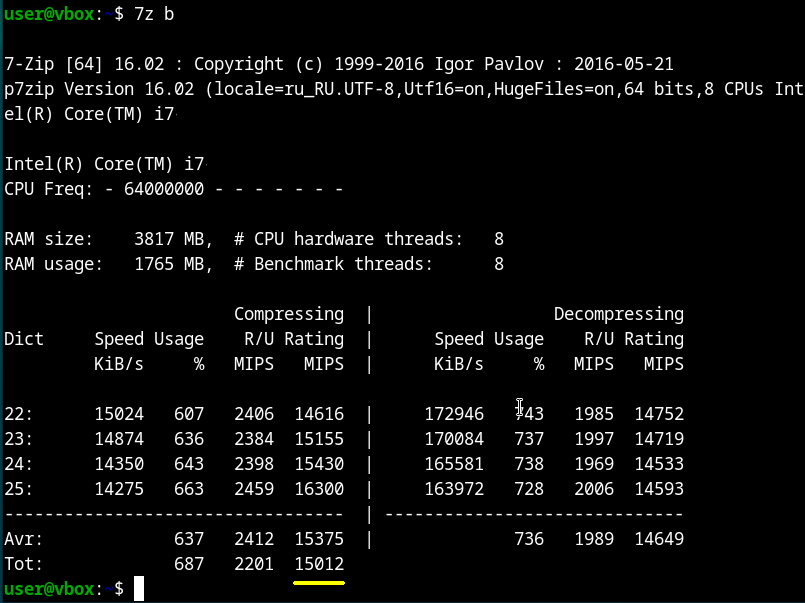Click the usage value "636"
The height and width of the screenshot is (603, 805).
click(189, 439)
